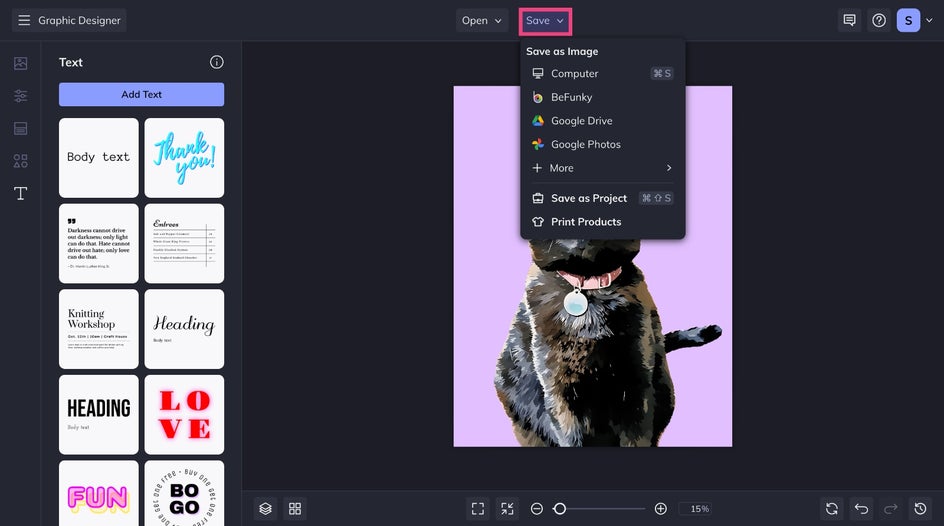The image size is (944, 526).
Task: Expand the account chevron beside avatar
Action: point(929,20)
